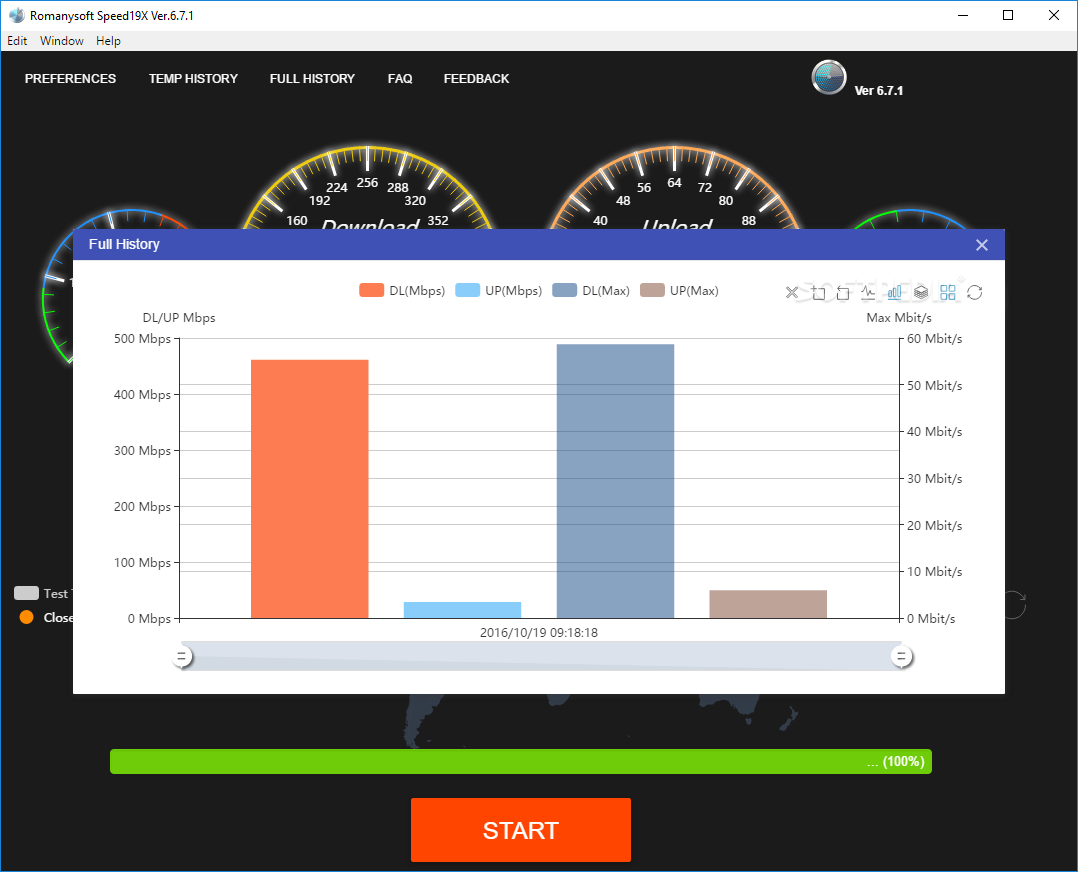Open the Edit menu
This screenshot has width=1078, height=872.
pyautogui.click(x=17, y=41)
